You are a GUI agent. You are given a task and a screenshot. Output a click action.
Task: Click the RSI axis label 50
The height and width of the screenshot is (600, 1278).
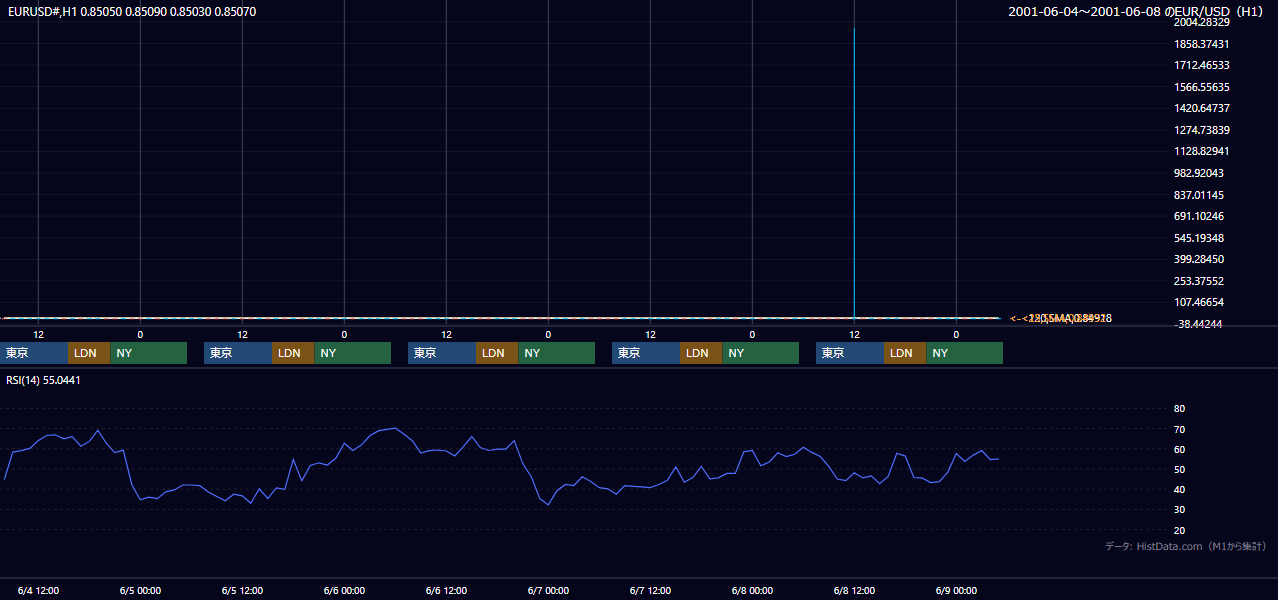[1179, 469]
